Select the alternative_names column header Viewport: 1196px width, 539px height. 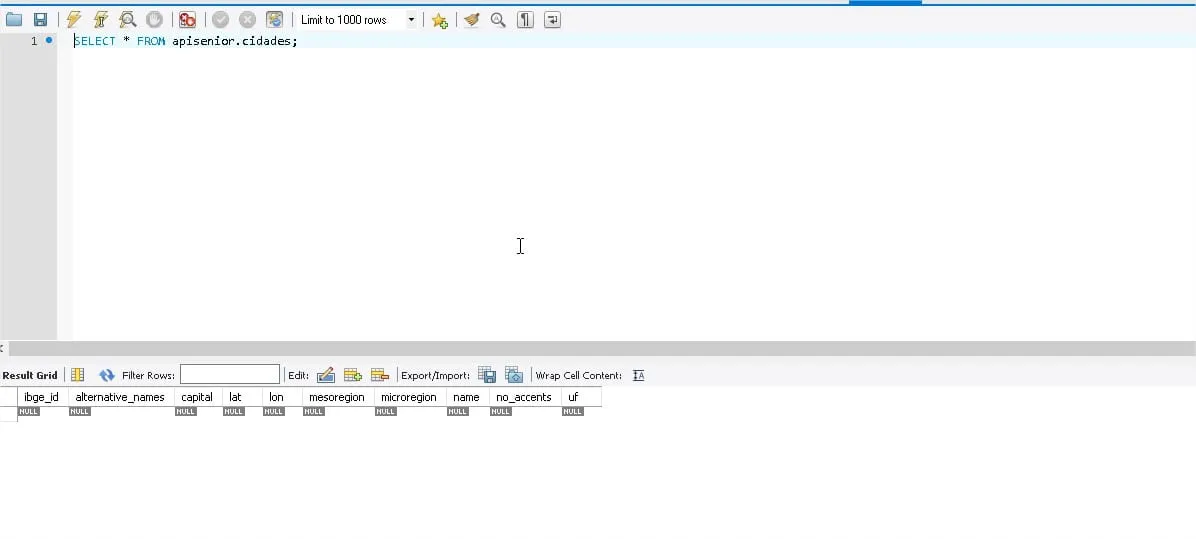click(x=120, y=397)
